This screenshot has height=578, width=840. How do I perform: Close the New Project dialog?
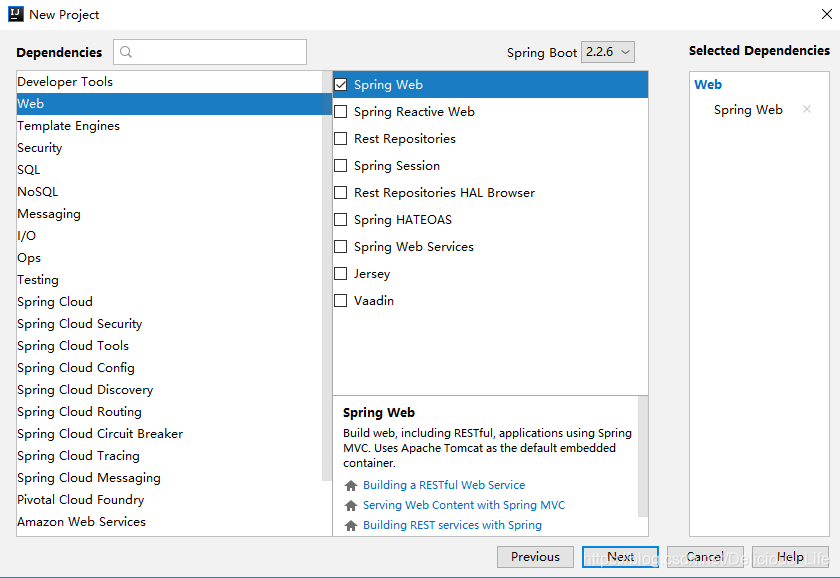(x=827, y=14)
